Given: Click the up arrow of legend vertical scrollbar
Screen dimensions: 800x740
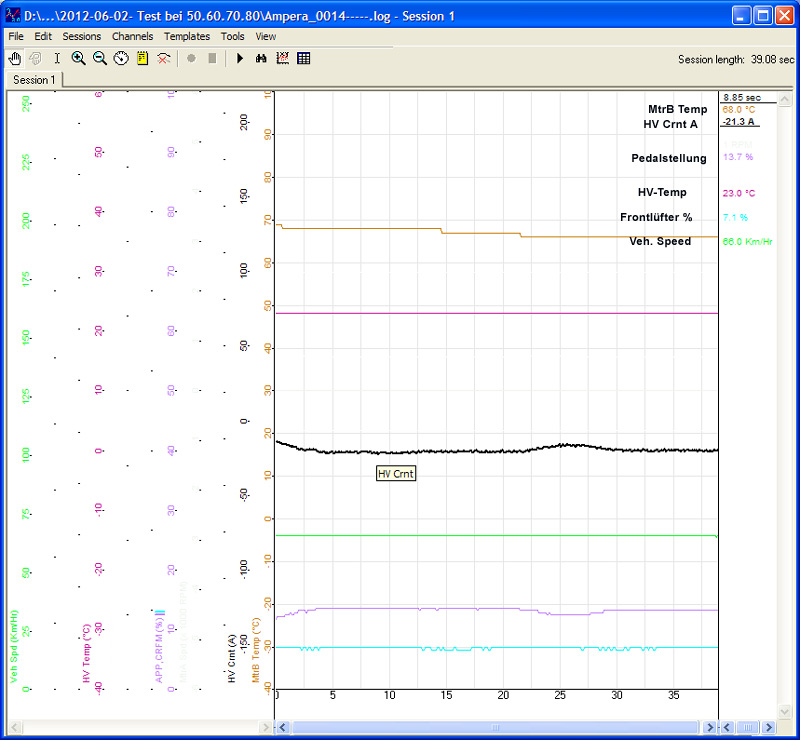Looking at the screenshot, I should pos(785,100).
